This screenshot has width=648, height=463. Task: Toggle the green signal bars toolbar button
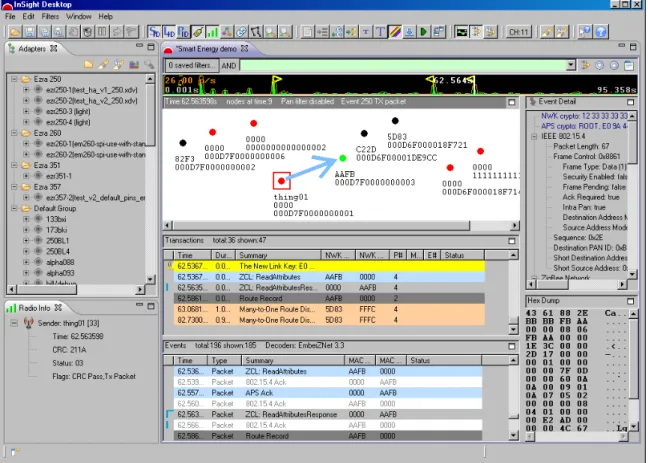212,32
